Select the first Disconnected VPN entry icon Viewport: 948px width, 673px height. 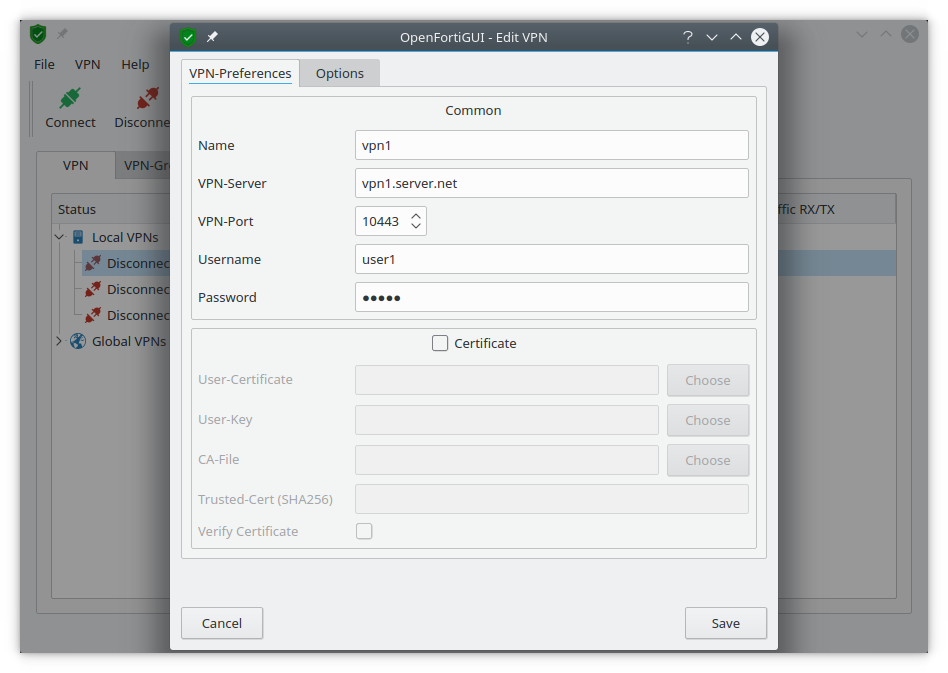[x=93, y=263]
